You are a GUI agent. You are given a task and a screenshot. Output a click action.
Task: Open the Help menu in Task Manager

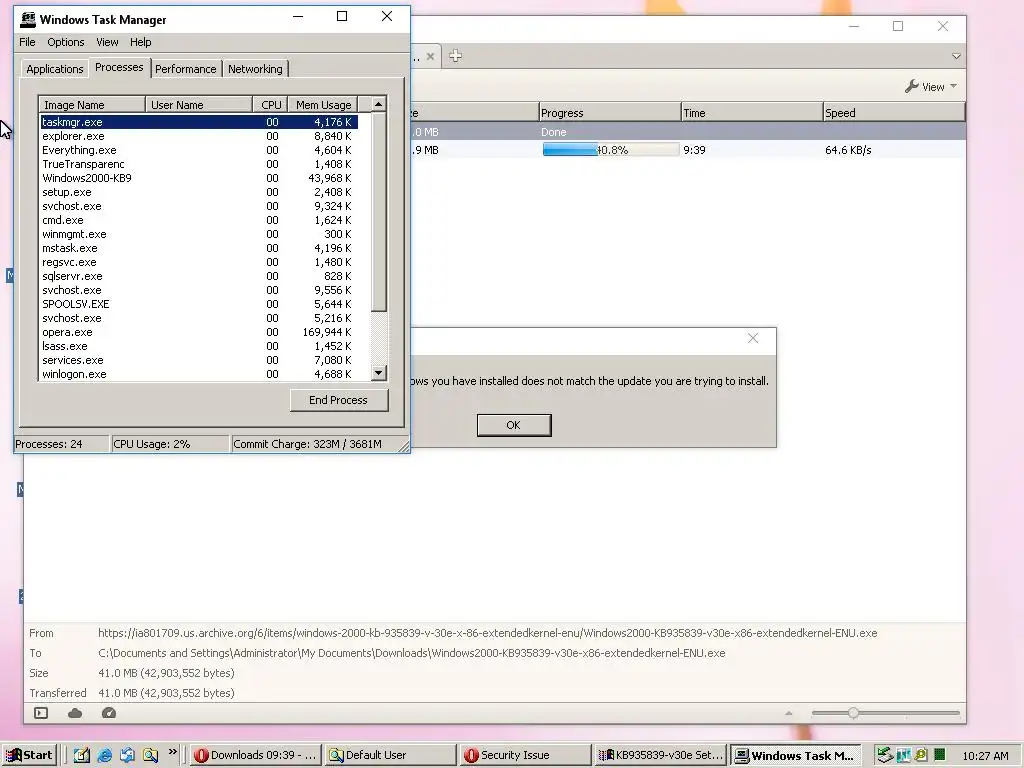[140, 42]
